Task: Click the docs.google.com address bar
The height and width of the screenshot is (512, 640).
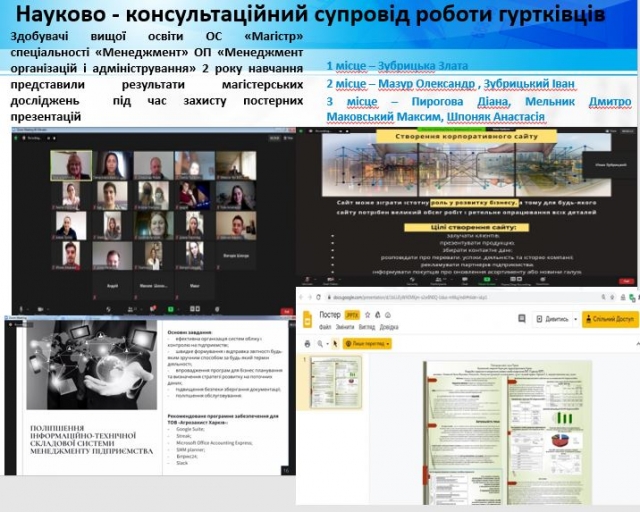Action: point(410,297)
